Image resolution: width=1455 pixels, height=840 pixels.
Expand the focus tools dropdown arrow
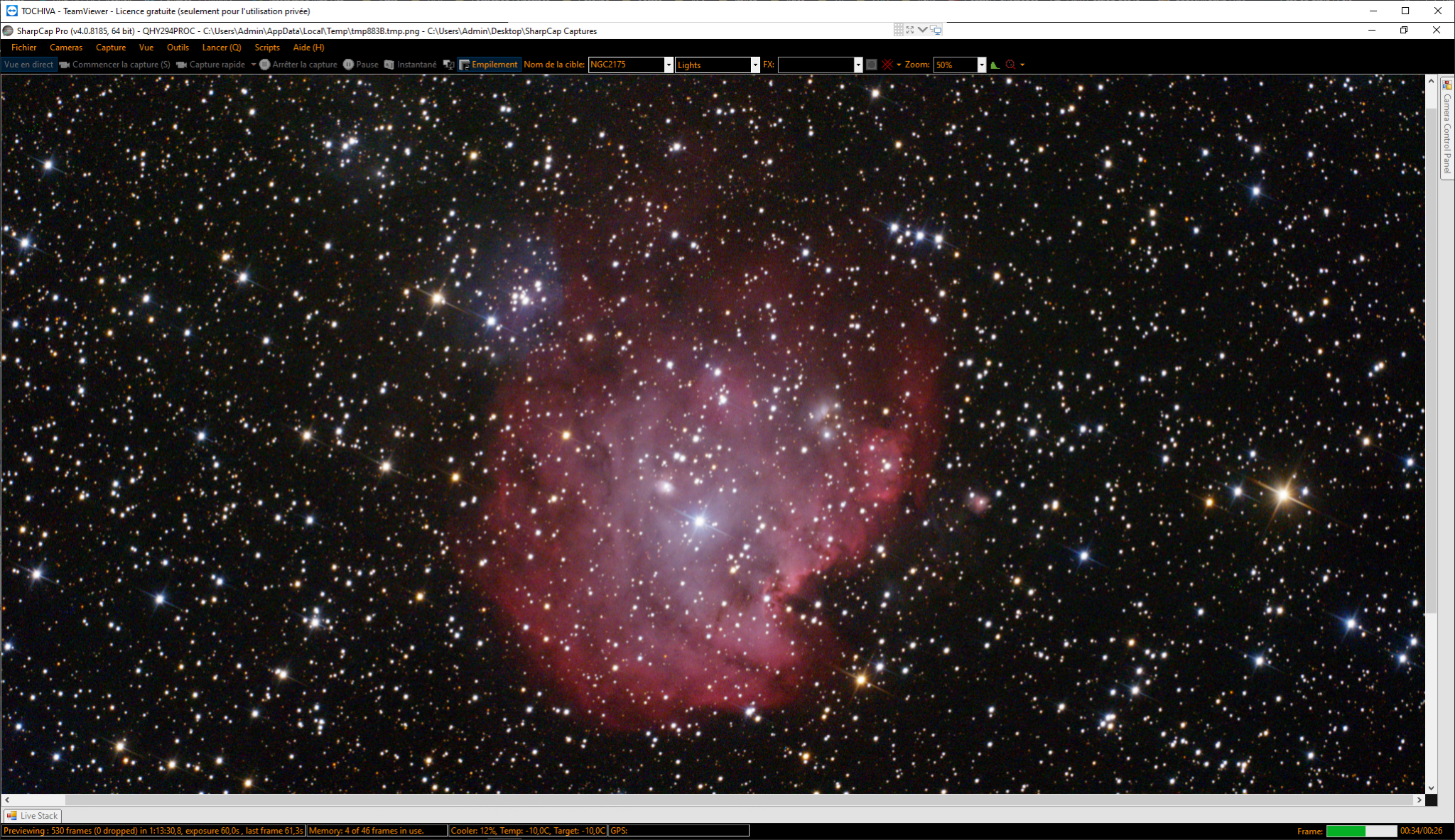click(x=1022, y=65)
